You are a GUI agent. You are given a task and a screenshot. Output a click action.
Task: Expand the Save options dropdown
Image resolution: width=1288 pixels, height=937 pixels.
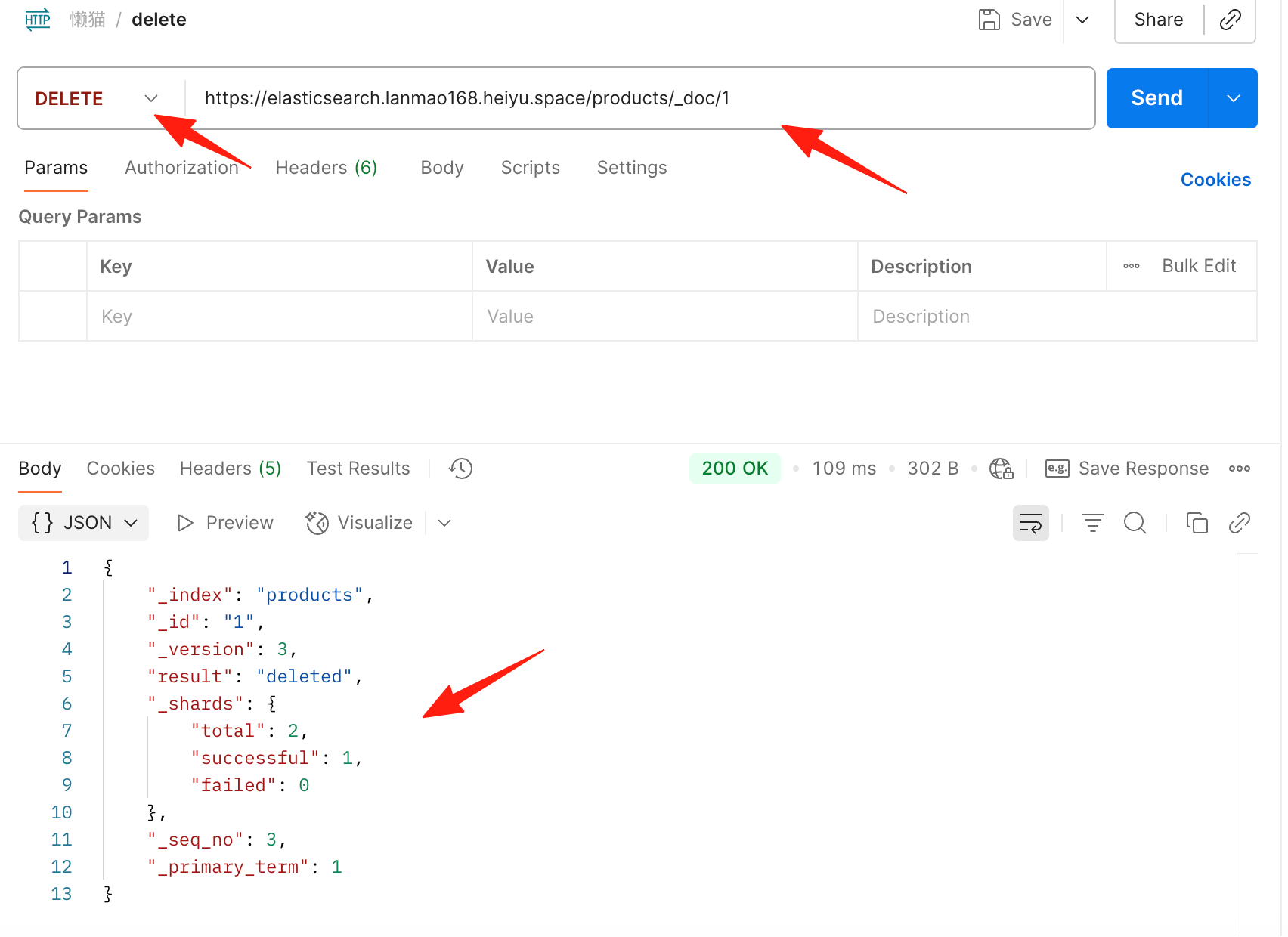tap(1082, 20)
